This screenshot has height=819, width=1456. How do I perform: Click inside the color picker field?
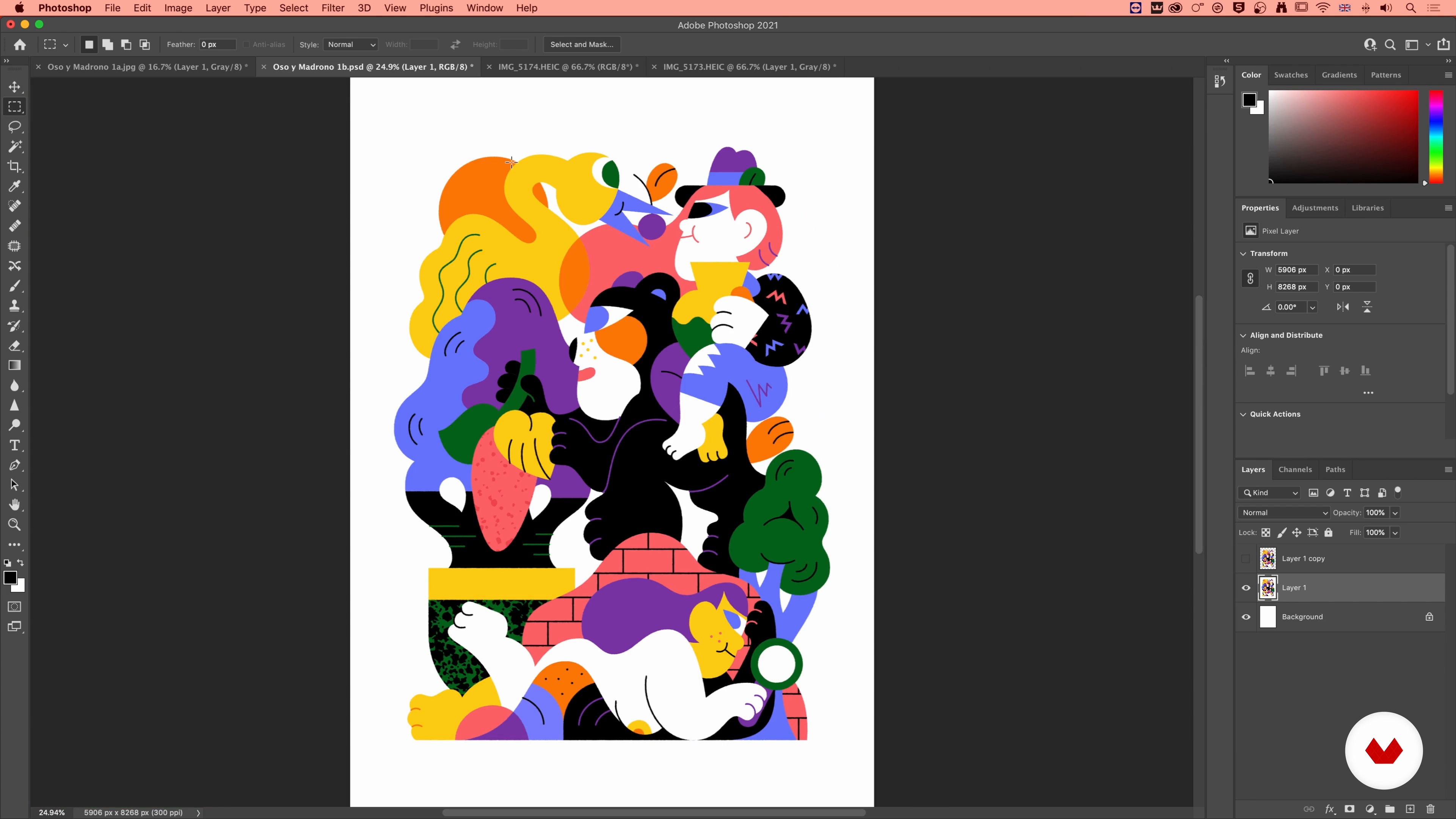coord(1343,137)
